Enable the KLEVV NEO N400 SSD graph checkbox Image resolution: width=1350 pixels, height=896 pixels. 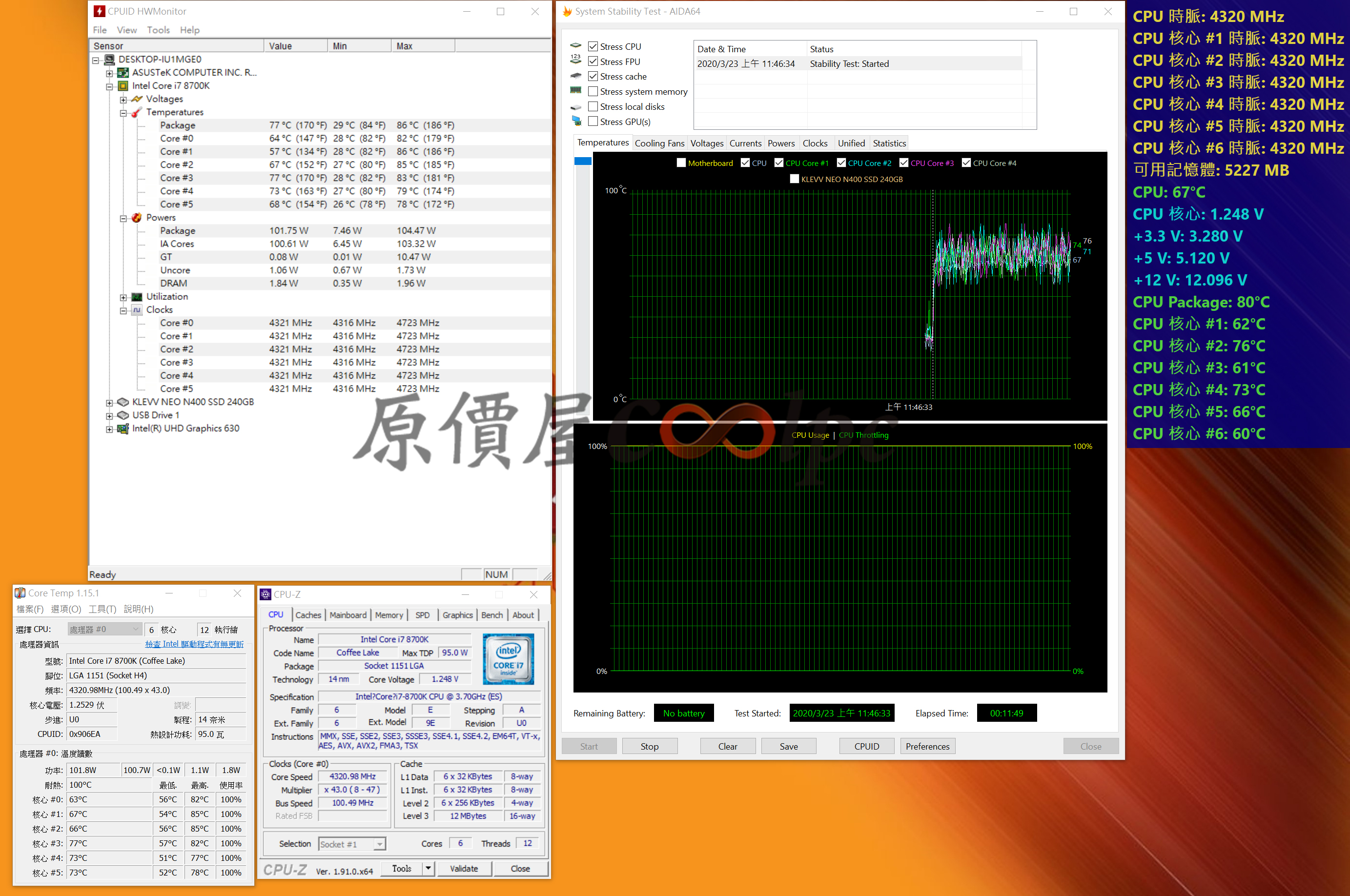794,179
